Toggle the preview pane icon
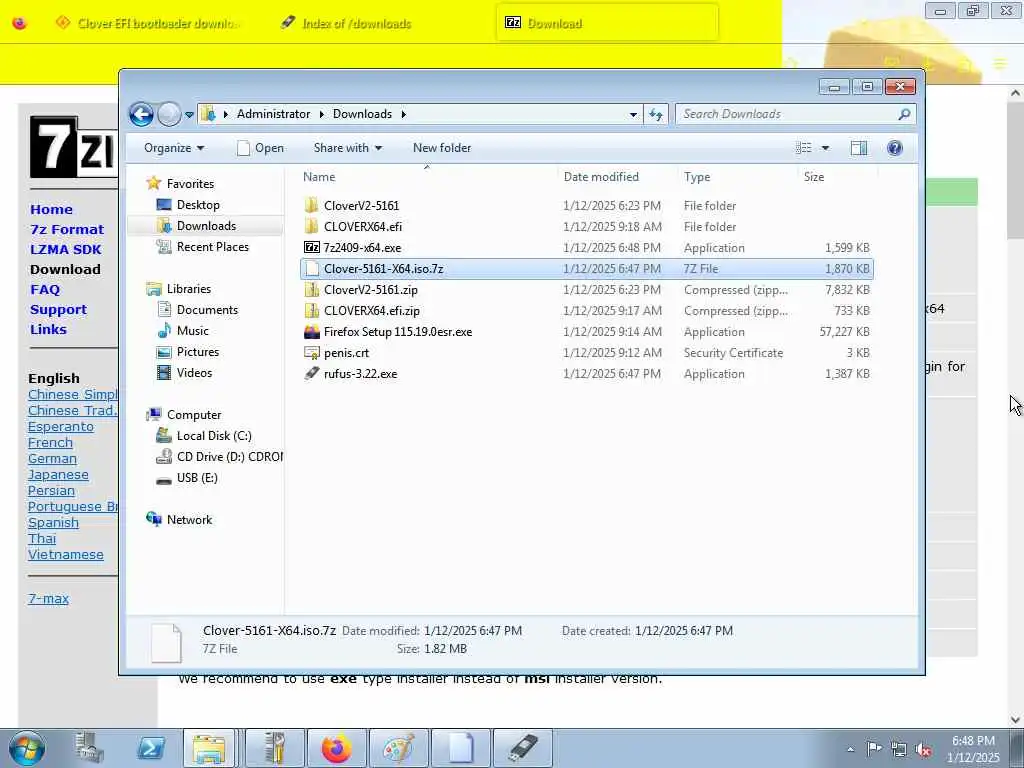 coord(859,148)
